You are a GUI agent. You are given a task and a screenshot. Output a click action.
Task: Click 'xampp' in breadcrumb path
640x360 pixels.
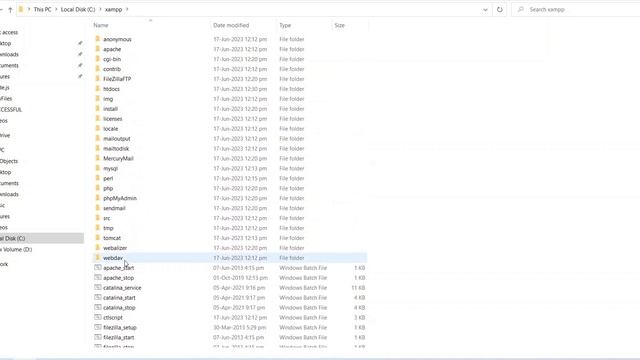click(113, 9)
